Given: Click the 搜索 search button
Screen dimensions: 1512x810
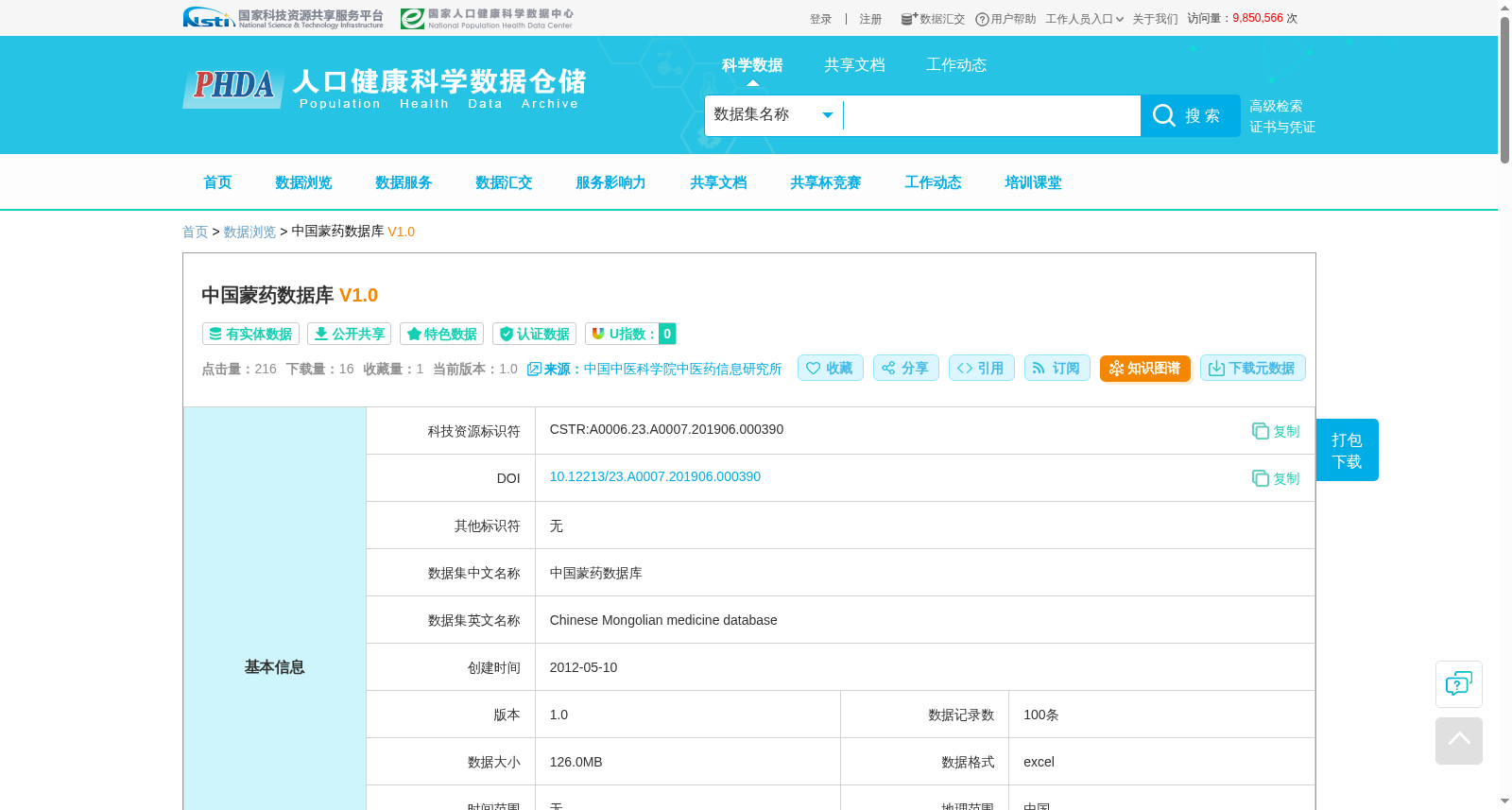Looking at the screenshot, I should coord(1191,115).
